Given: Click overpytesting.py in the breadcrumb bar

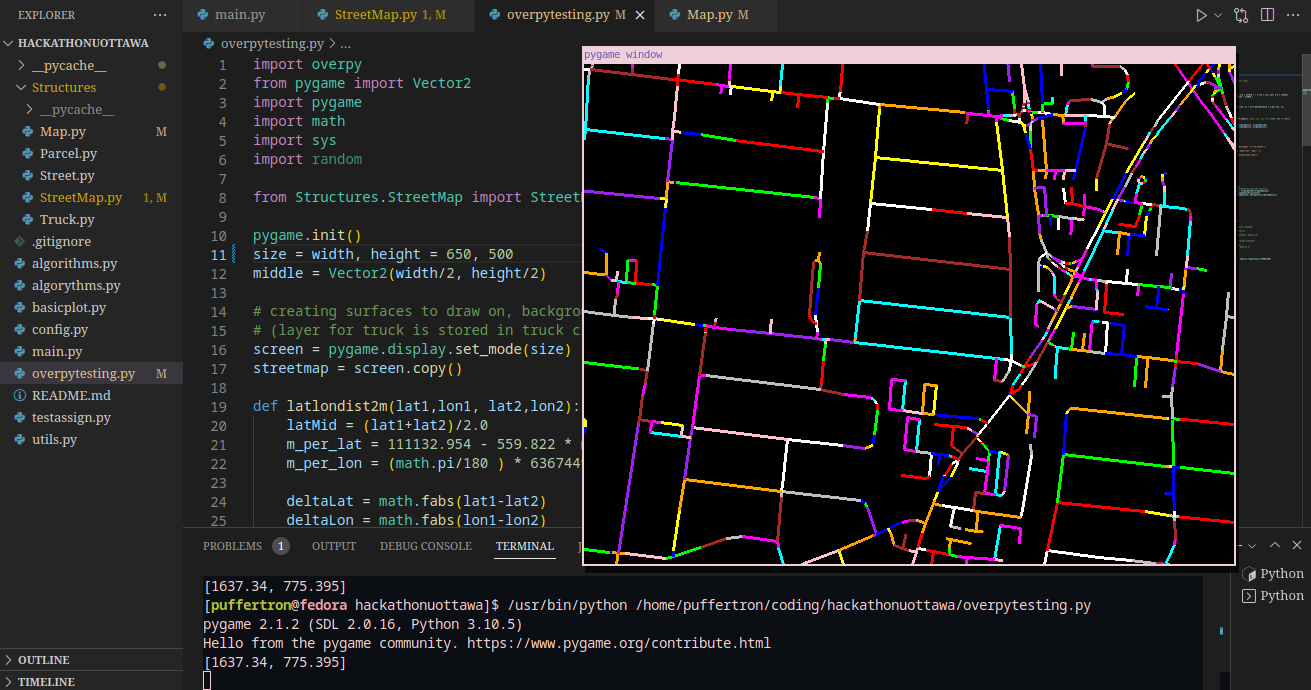Looking at the screenshot, I should 271,44.
